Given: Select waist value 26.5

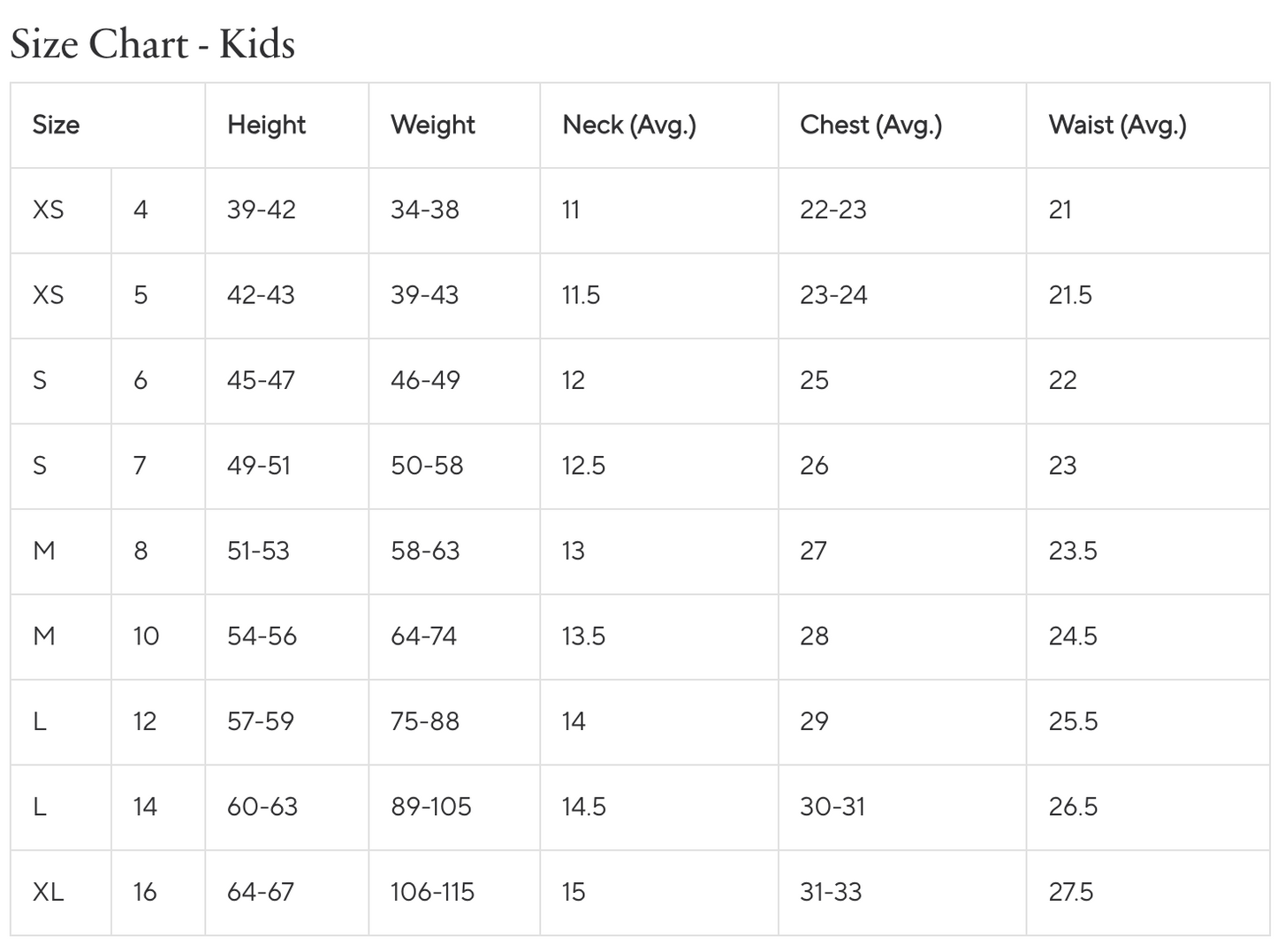Looking at the screenshot, I should click(1073, 806).
